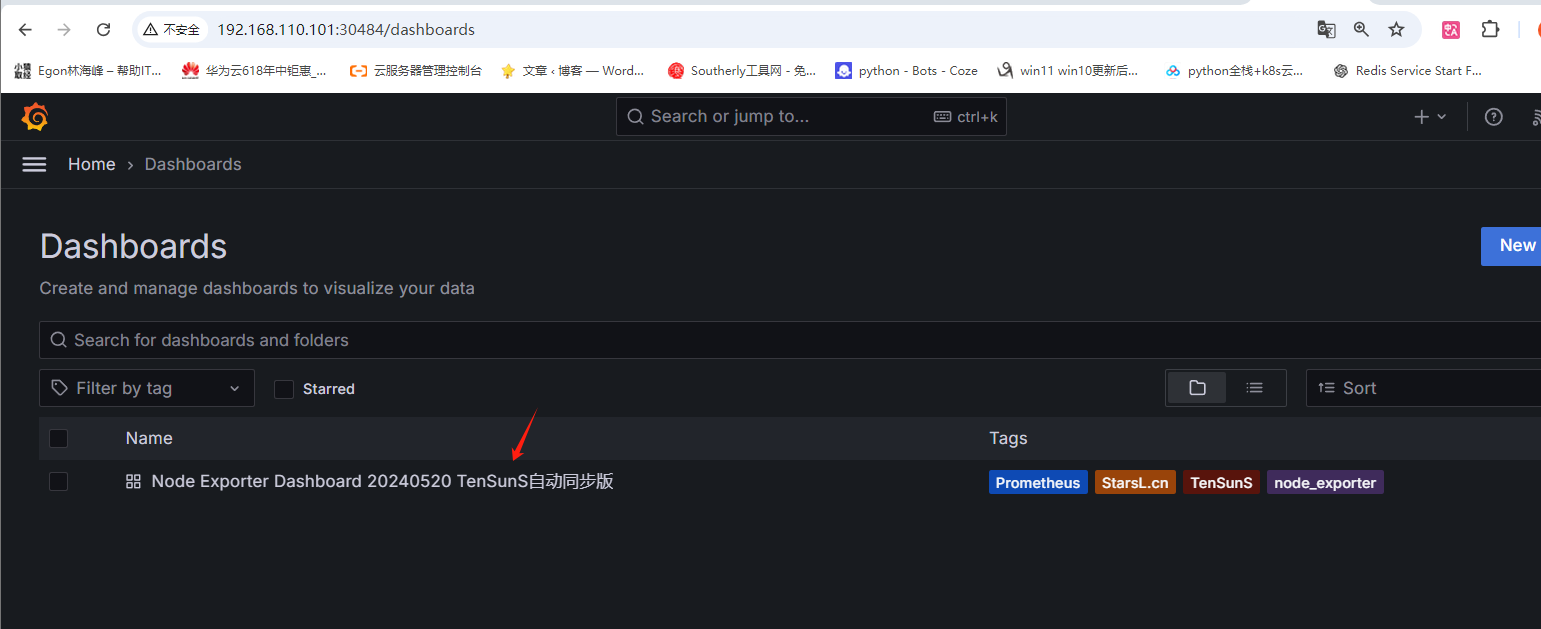
Task: Open the Sort dropdown
Action: [x=1423, y=388]
